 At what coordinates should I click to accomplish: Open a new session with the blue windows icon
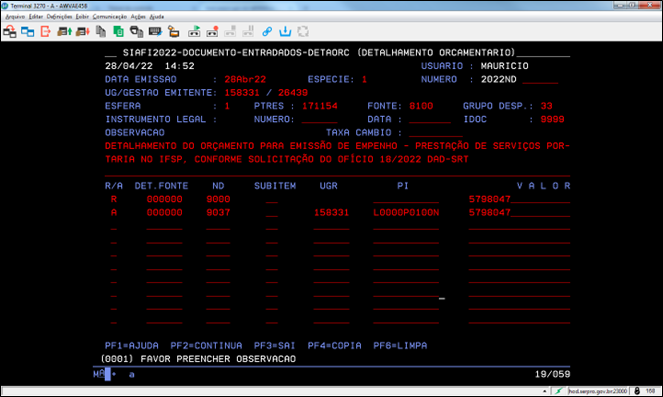(x=27, y=32)
